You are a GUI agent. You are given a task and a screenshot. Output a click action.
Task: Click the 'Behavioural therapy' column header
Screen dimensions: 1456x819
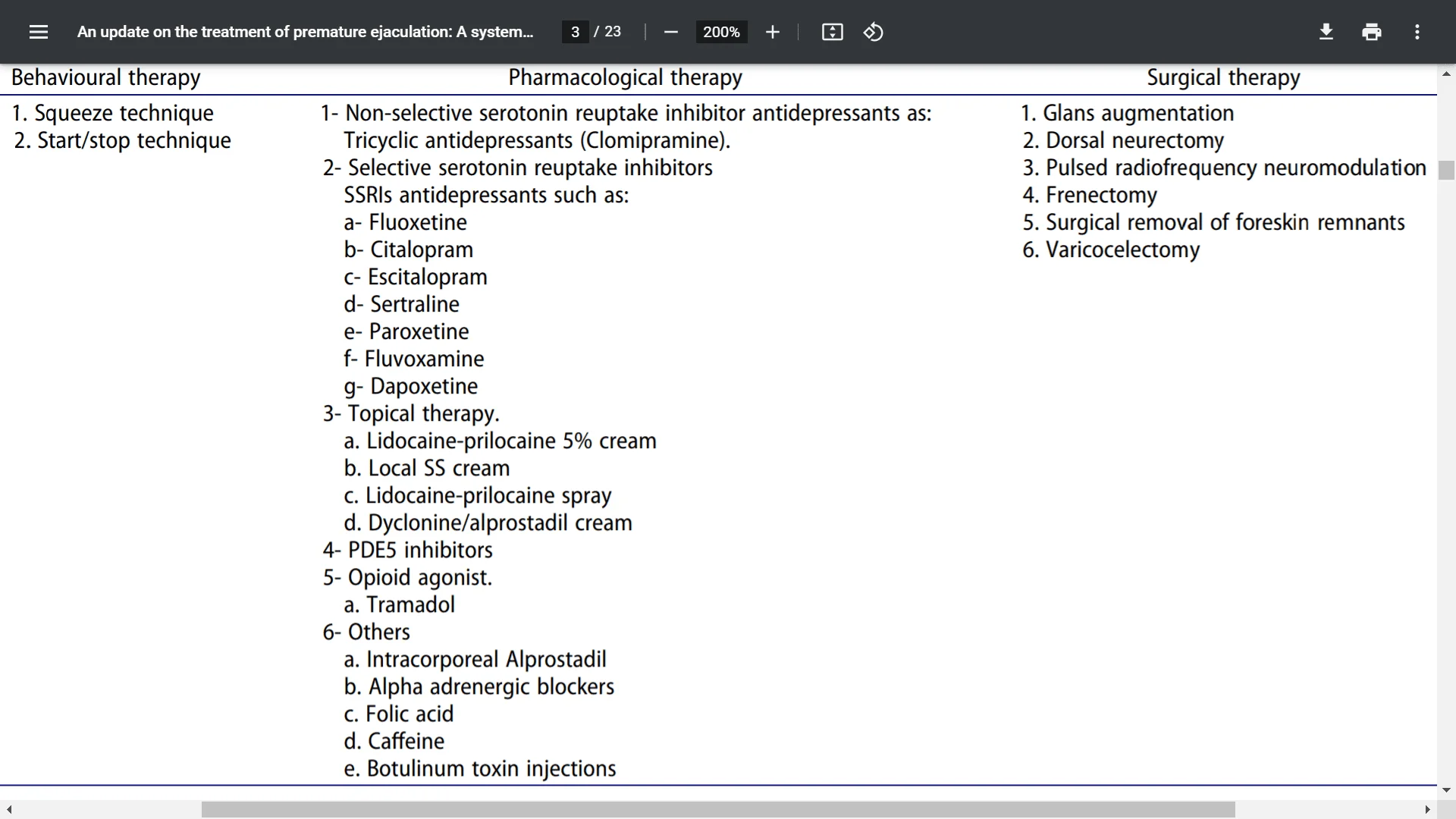click(106, 77)
